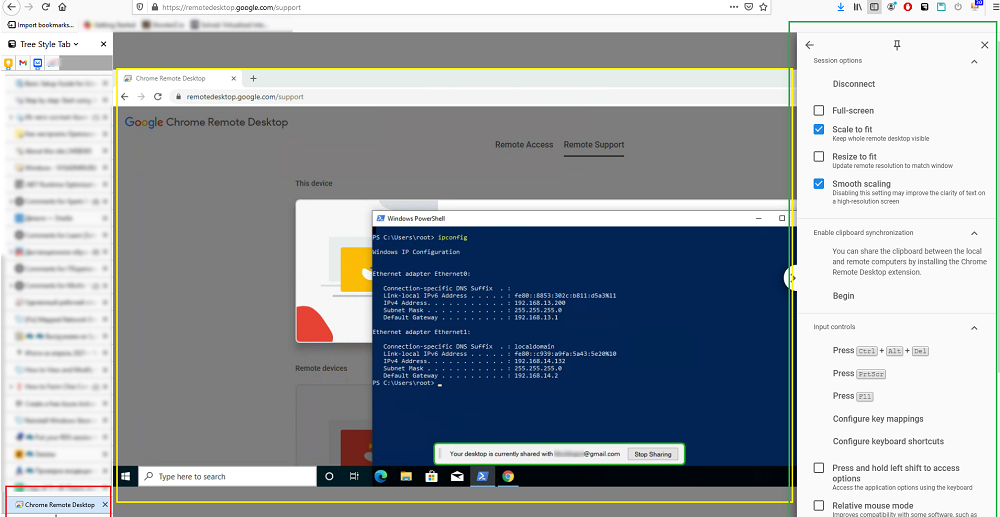The height and width of the screenshot is (517, 1000).
Task: Pin the session options panel
Action: tap(897, 45)
